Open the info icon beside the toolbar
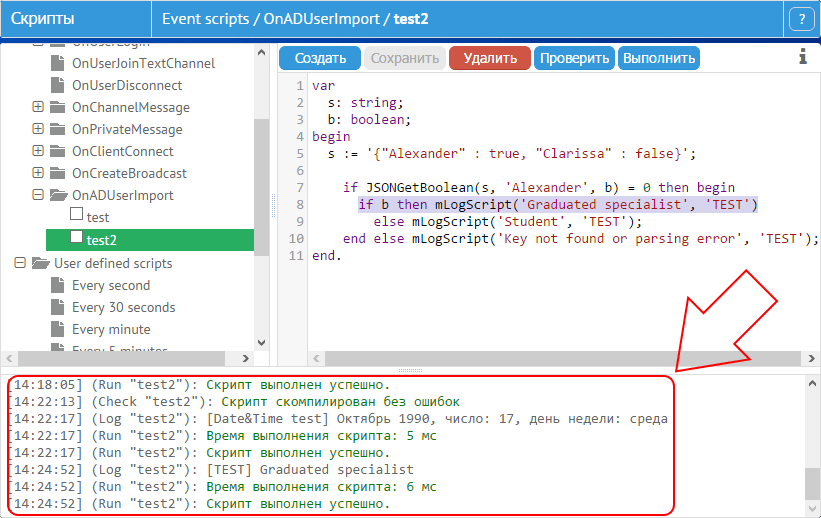This screenshot has height=518, width=821. 802,58
